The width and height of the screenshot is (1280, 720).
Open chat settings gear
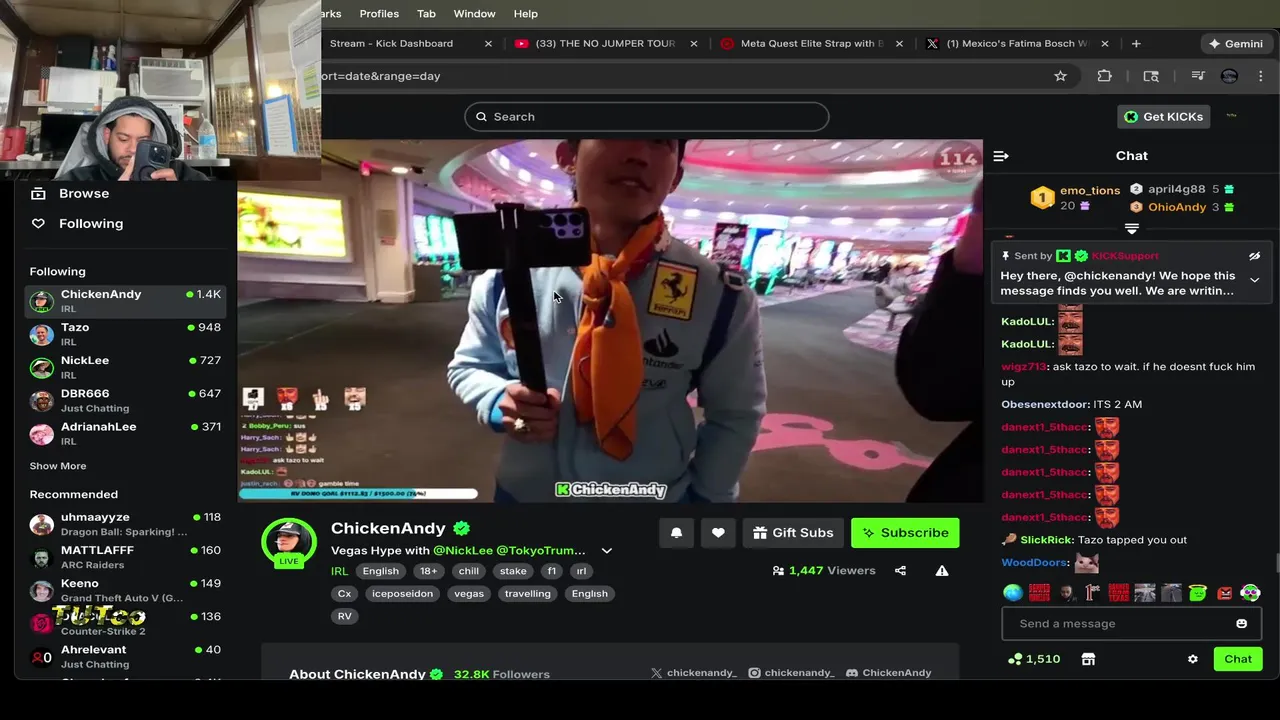[x=1192, y=659]
